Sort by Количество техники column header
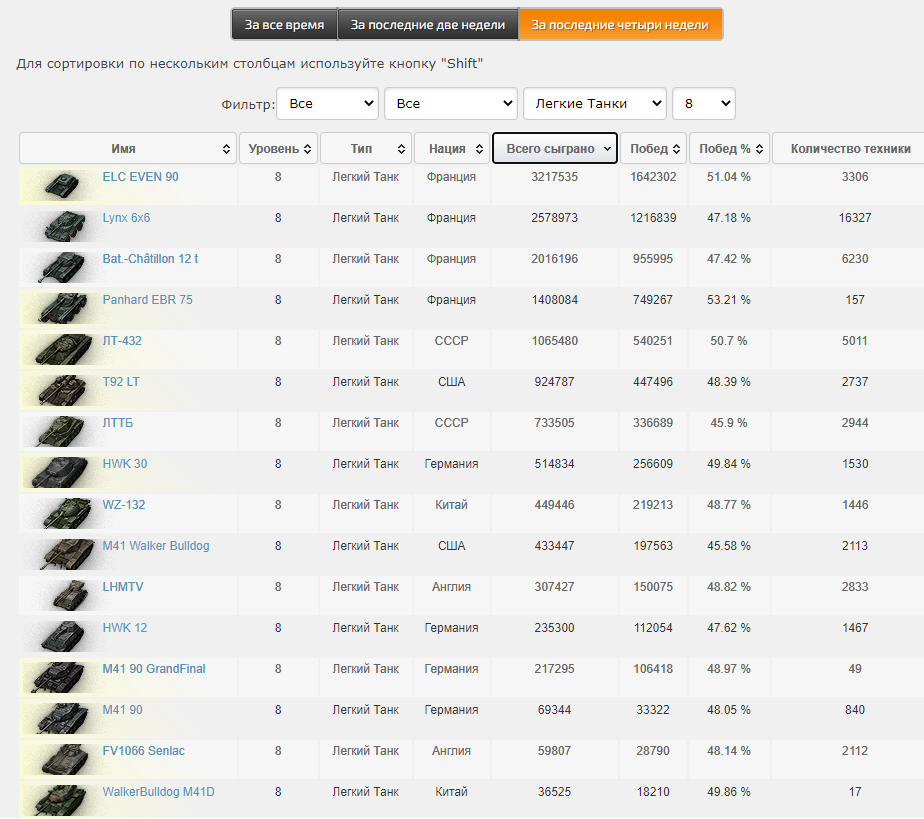The image size is (924, 819). 850,149
